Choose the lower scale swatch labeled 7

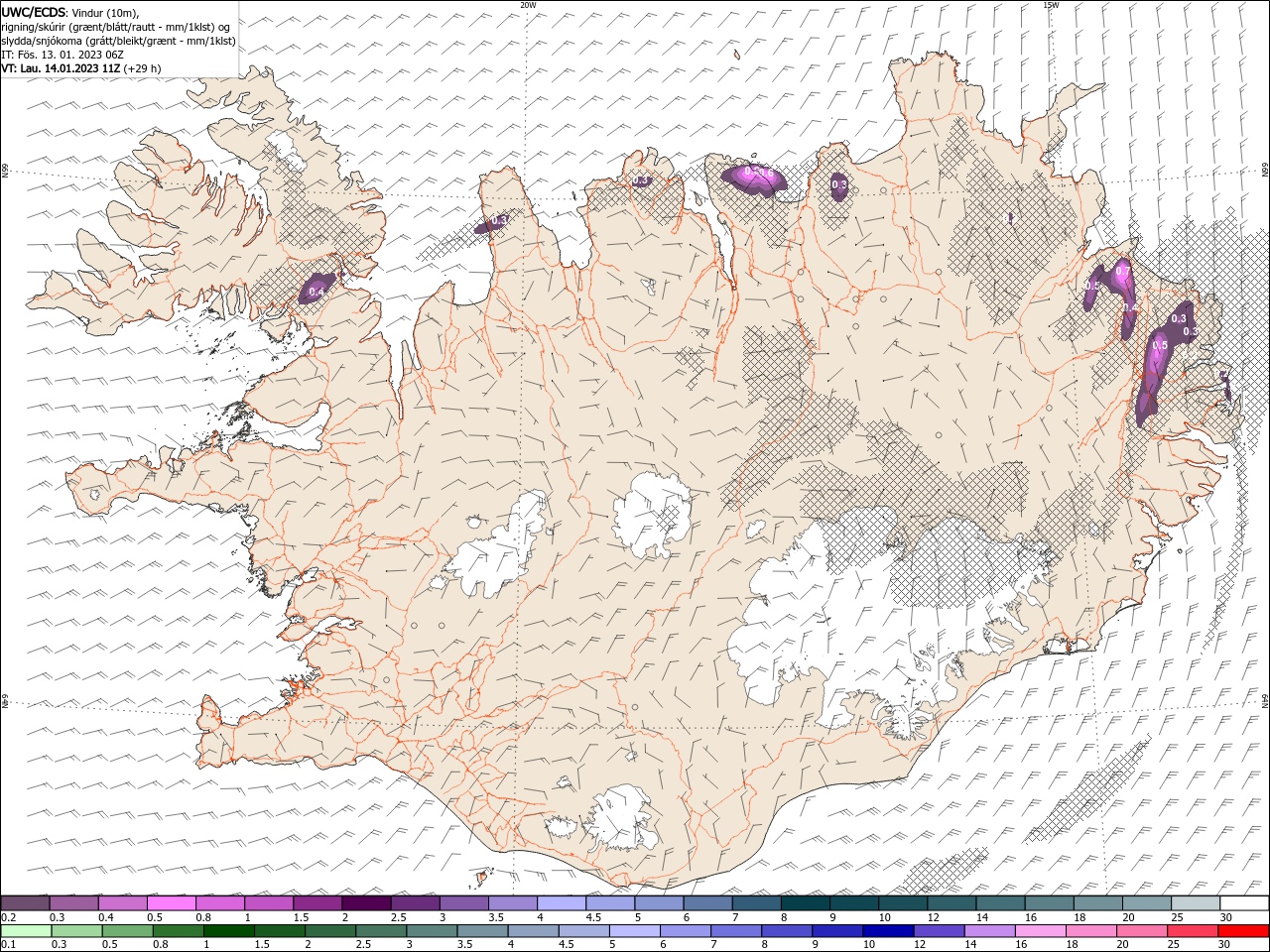[x=735, y=931]
